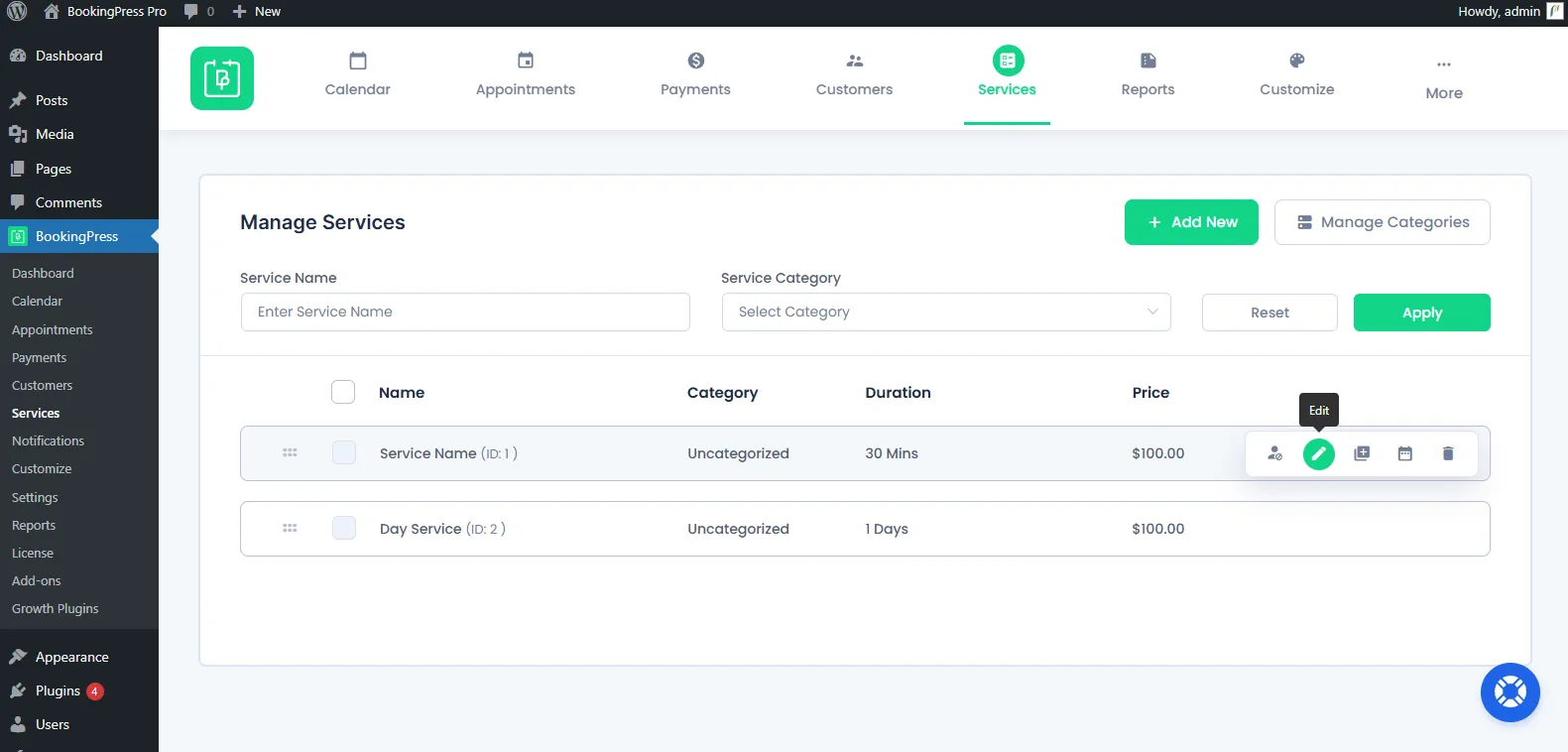The width and height of the screenshot is (1568, 752).
Task: Click the admin avatar beside Howdy, admin
Action: click(x=1555, y=12)
